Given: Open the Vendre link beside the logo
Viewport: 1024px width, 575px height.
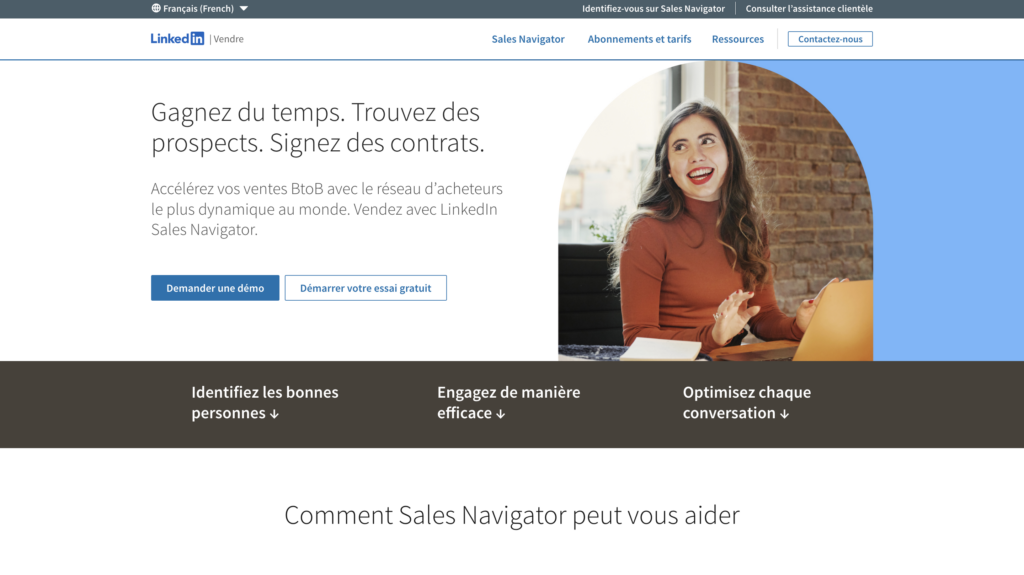Looking at the screenshot, I should click(x=228, y=39).
